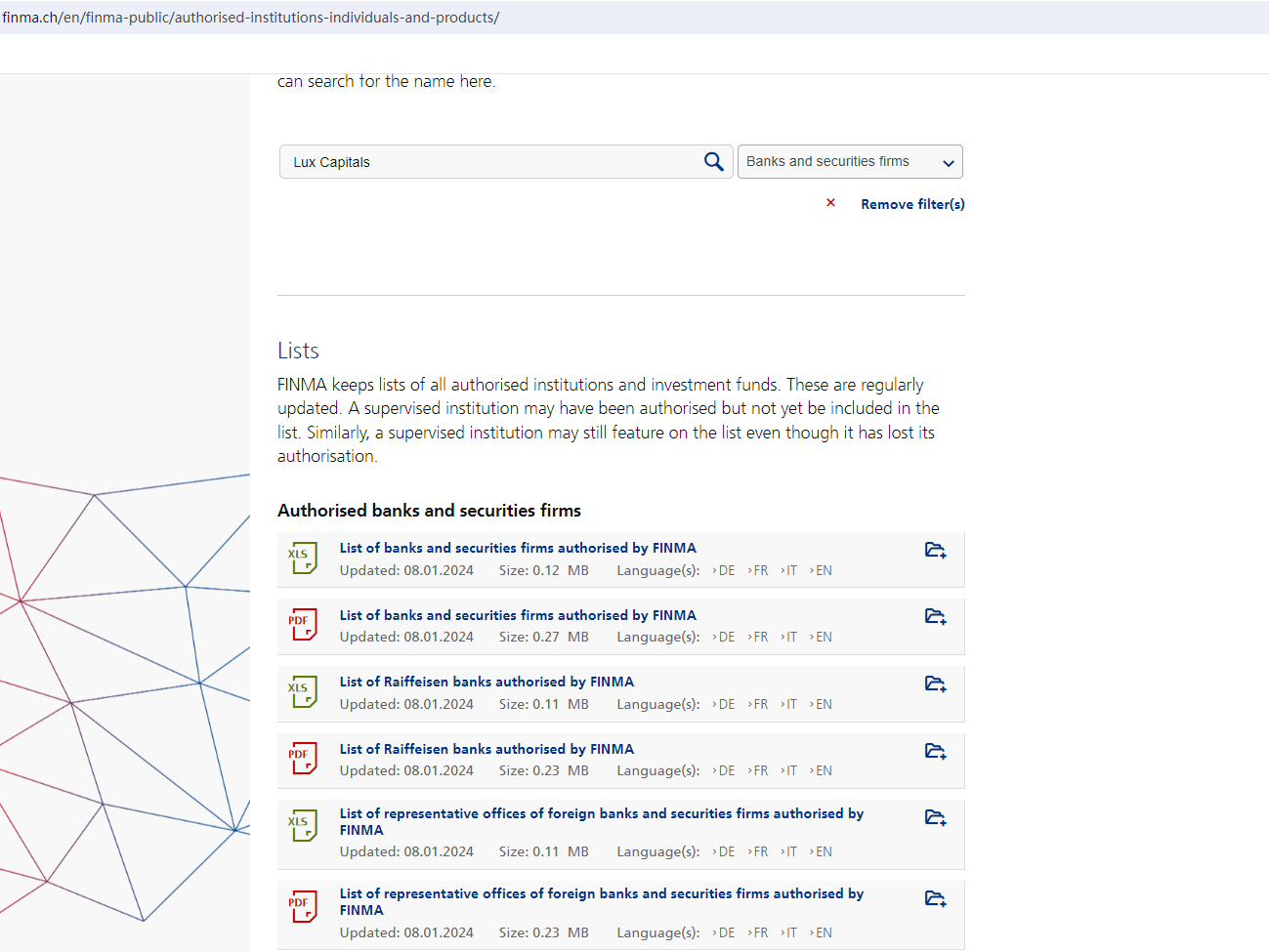The image size is (1269, 952).
Task: Click the red X remove filter icon
Action: 830,203
